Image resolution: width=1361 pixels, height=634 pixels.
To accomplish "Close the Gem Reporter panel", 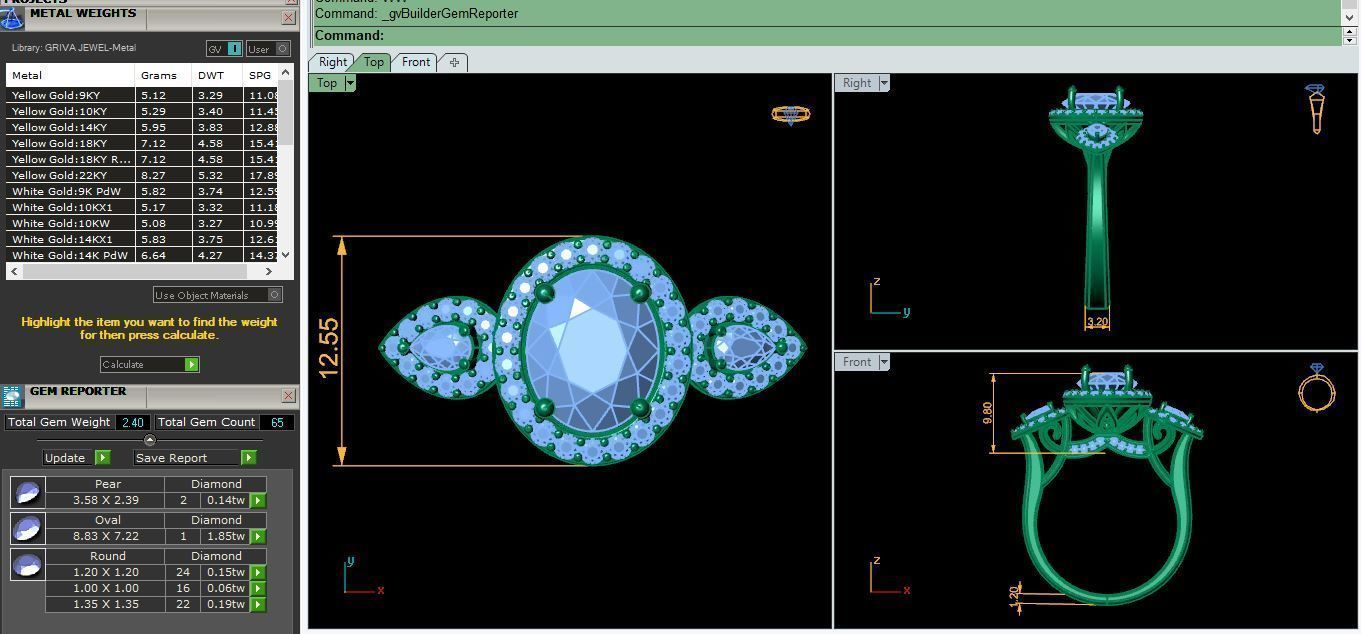I will [289, 395].
